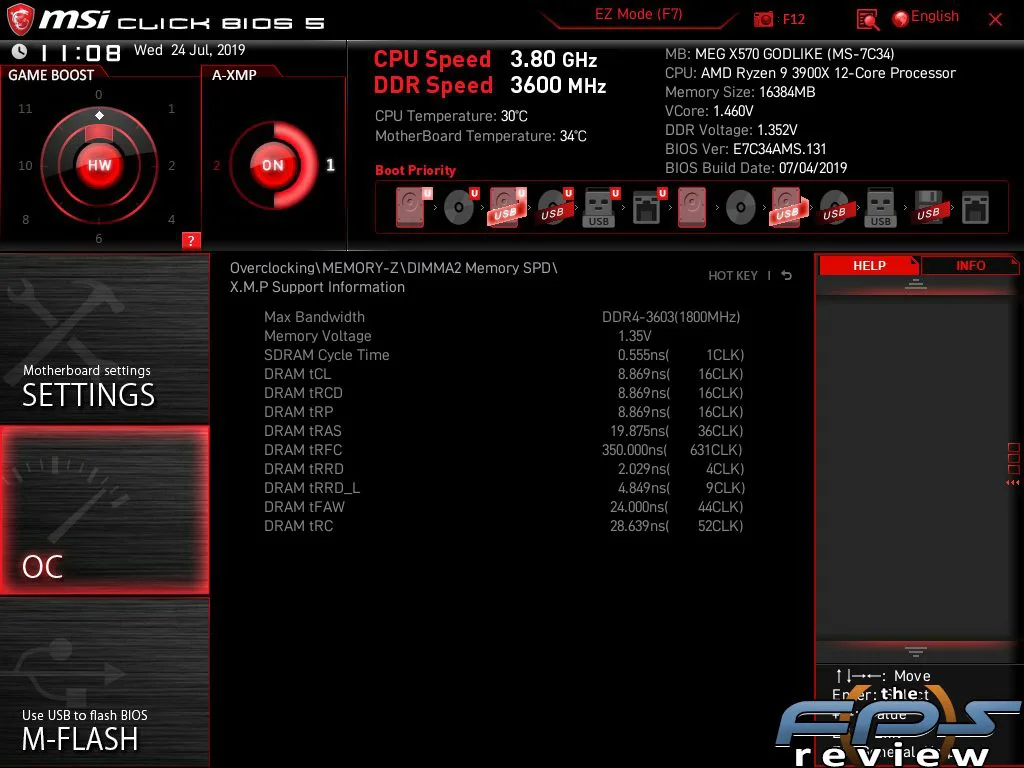Open the Game Boost question mark help
Viewport: 1024px width, 768px height.
pos(191,240)
